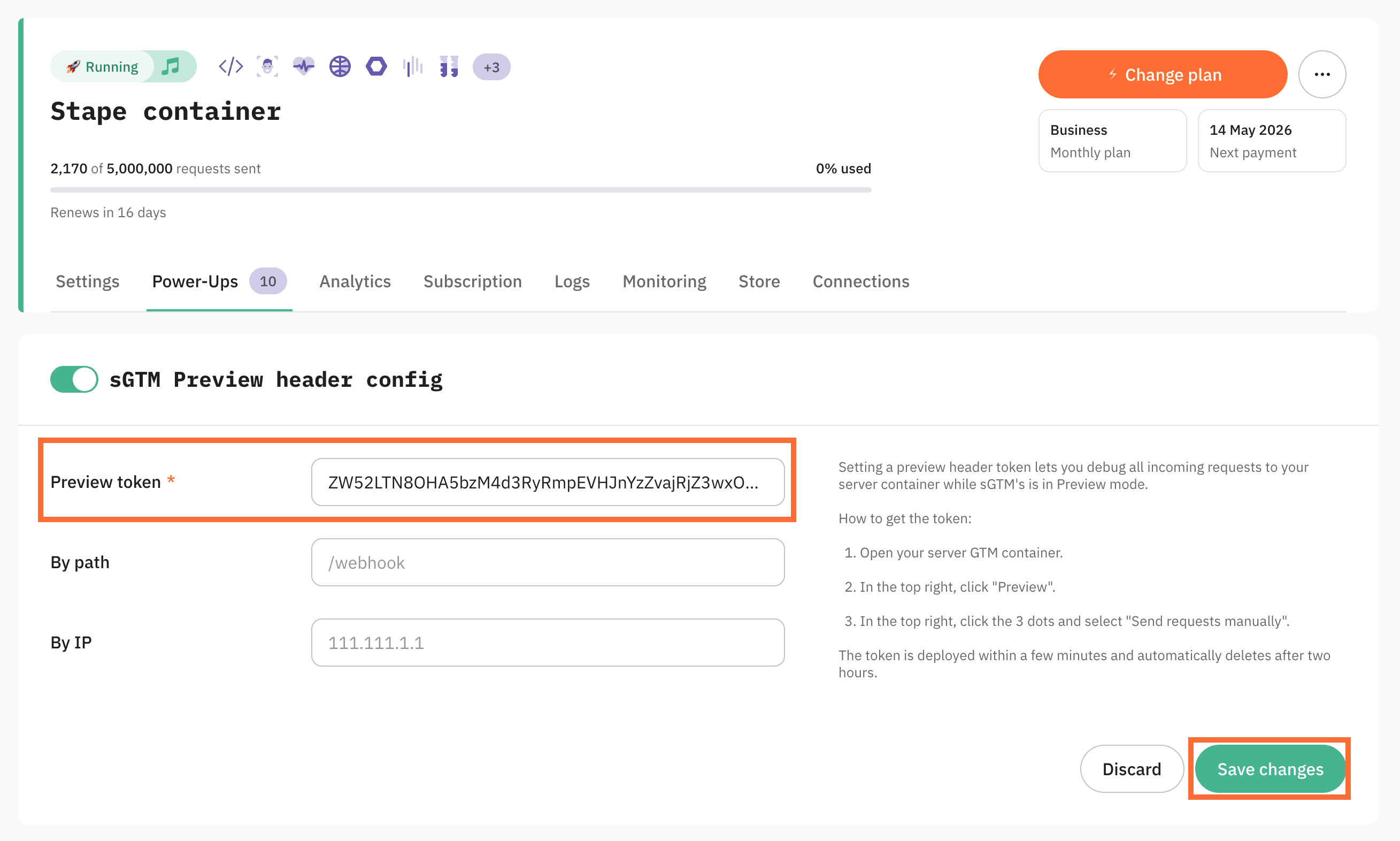Open the three-dots more options menu
The image size is (1400, 841).
tap(1322, 74)
